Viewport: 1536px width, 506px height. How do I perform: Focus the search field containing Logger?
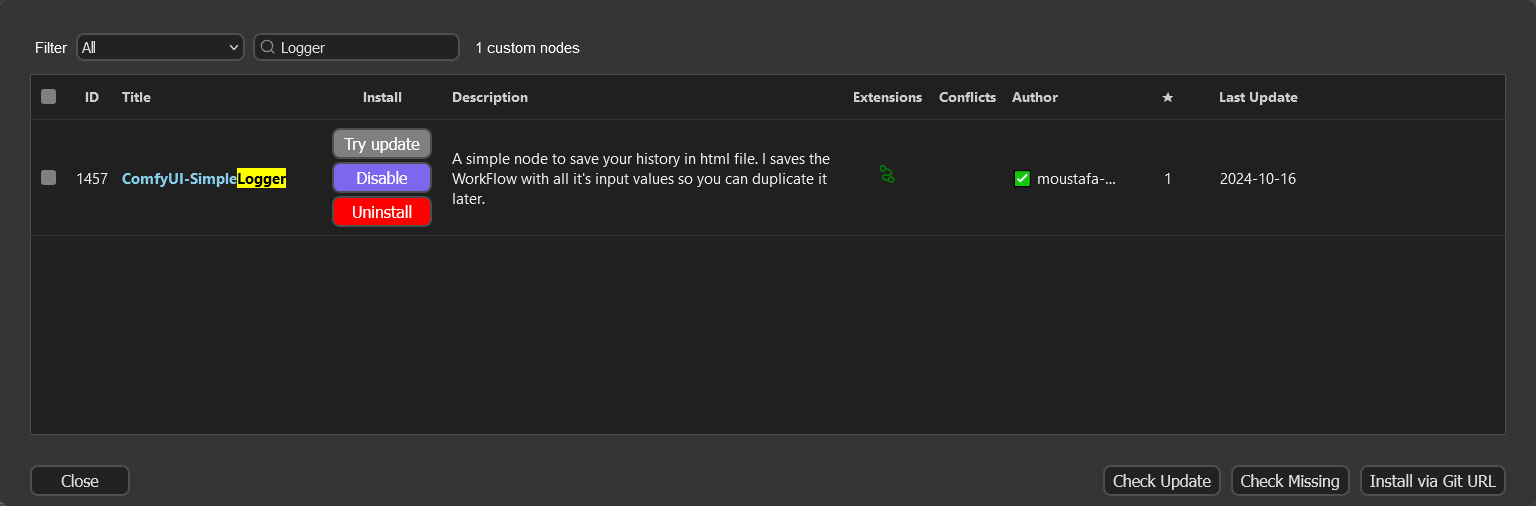pyautogui.click(x=356, y=47)
